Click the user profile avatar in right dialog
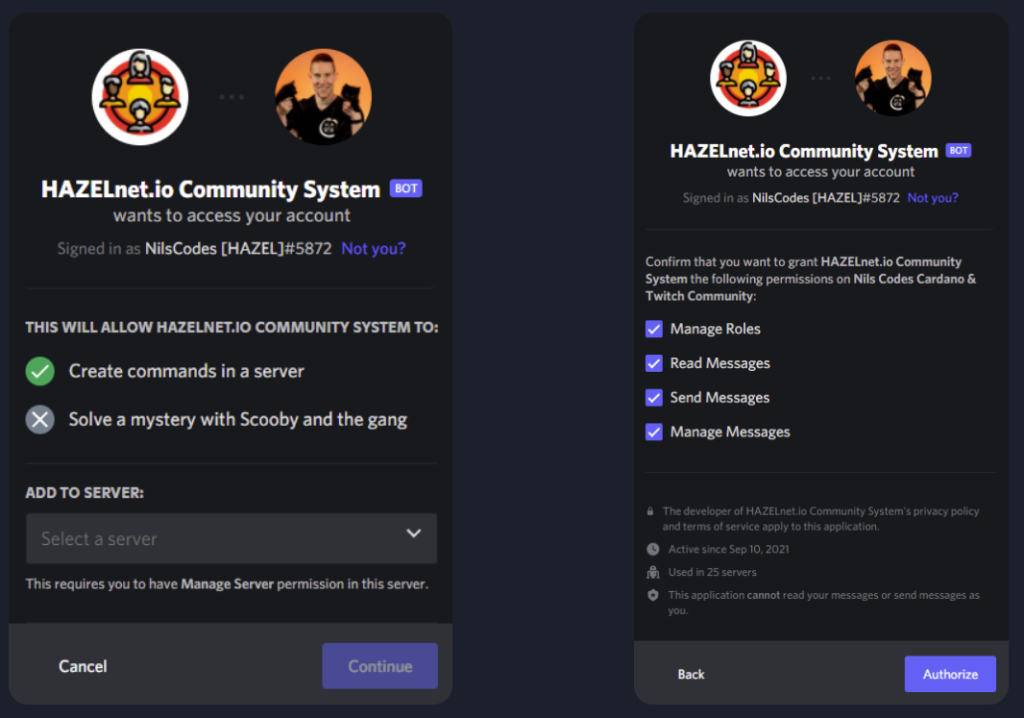Viewport: 1024px width, 718px height. pyautogui.click(x=893, y=78)
